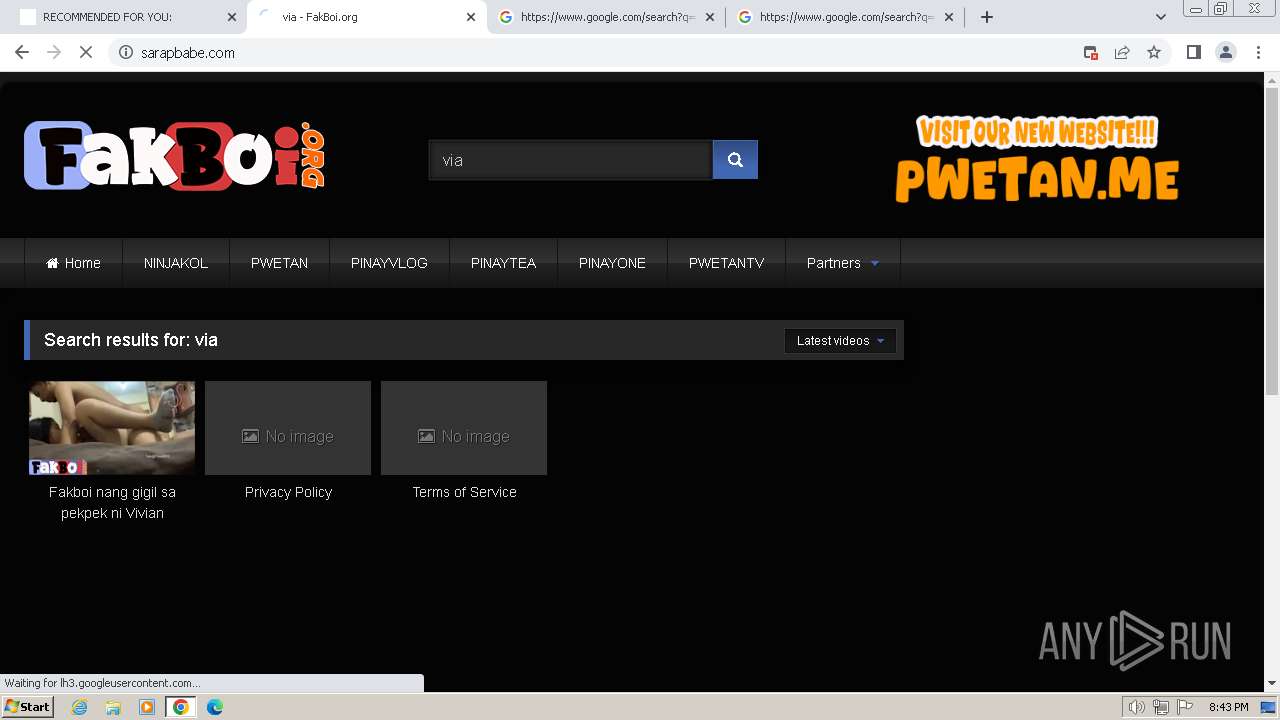
Task: Click the No image thumbnail above Privacy Policy
Action: 288,428
